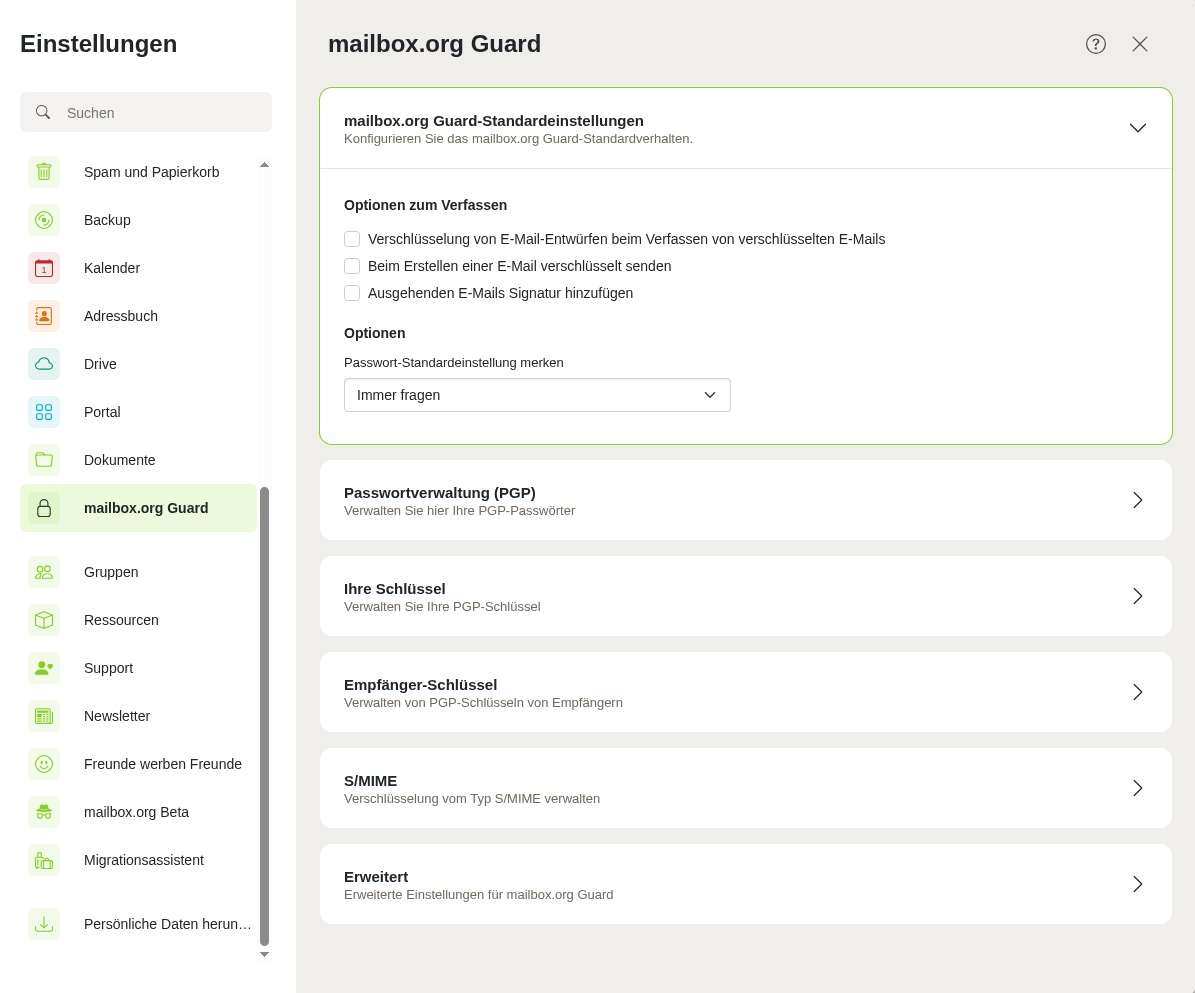
Task: Open the Backup settings page
Action: 139,220
